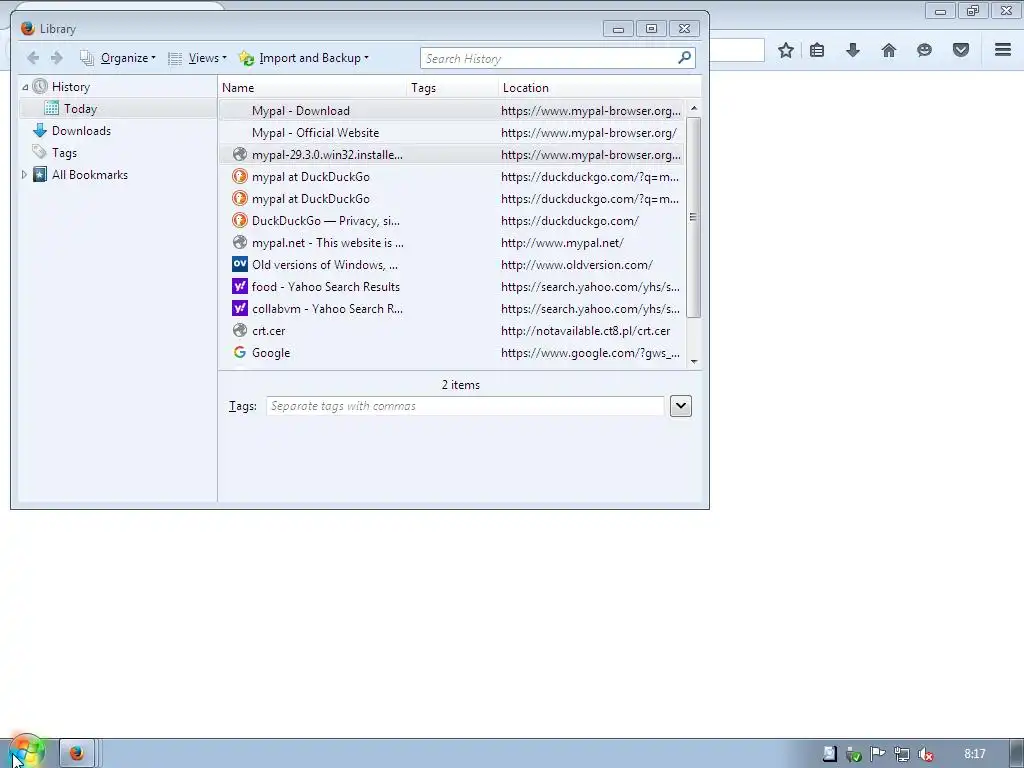Sort by the Name column header
The image size is (1024, 768).
(x=313, y=88)
